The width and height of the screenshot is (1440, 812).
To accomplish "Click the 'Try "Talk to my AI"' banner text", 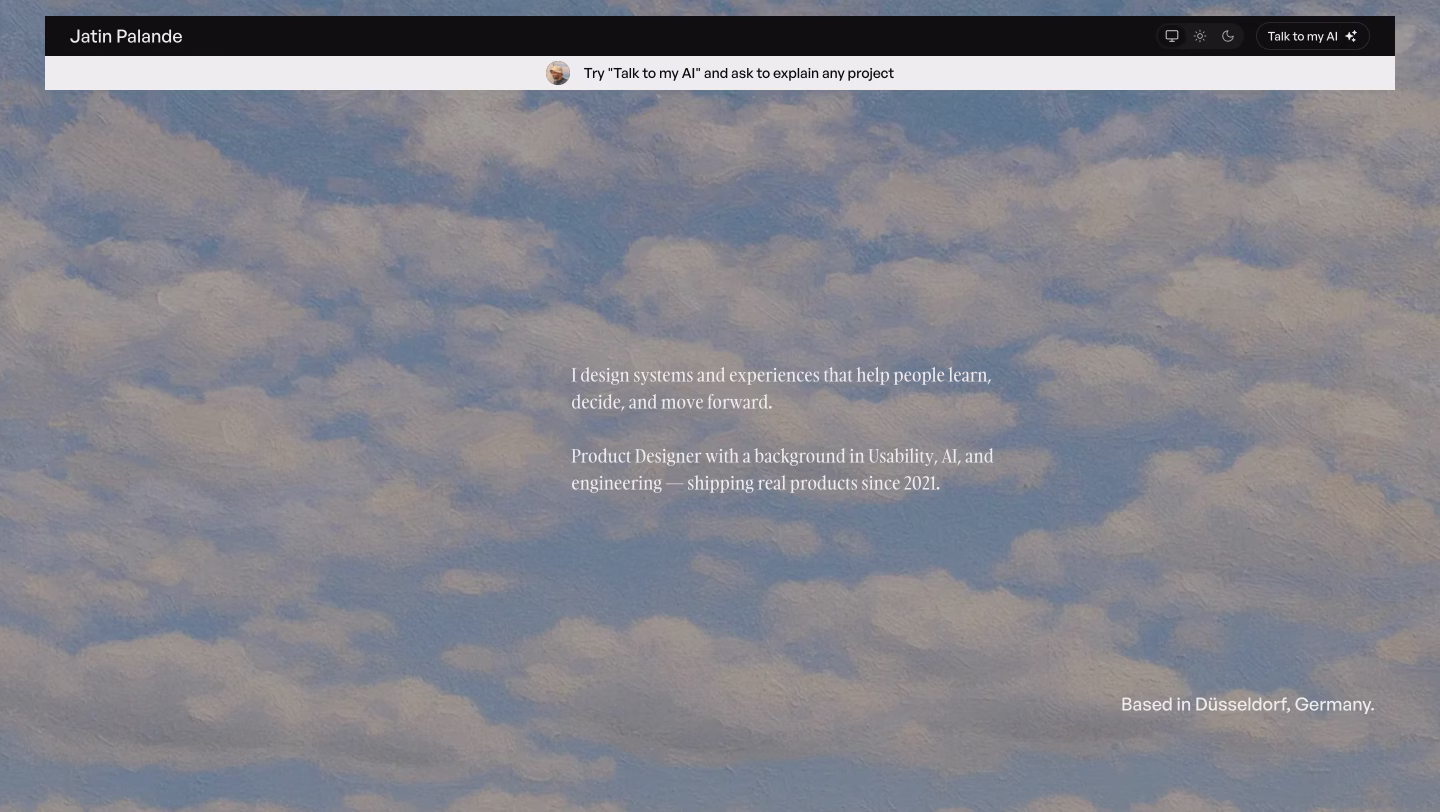I will 739,73.
